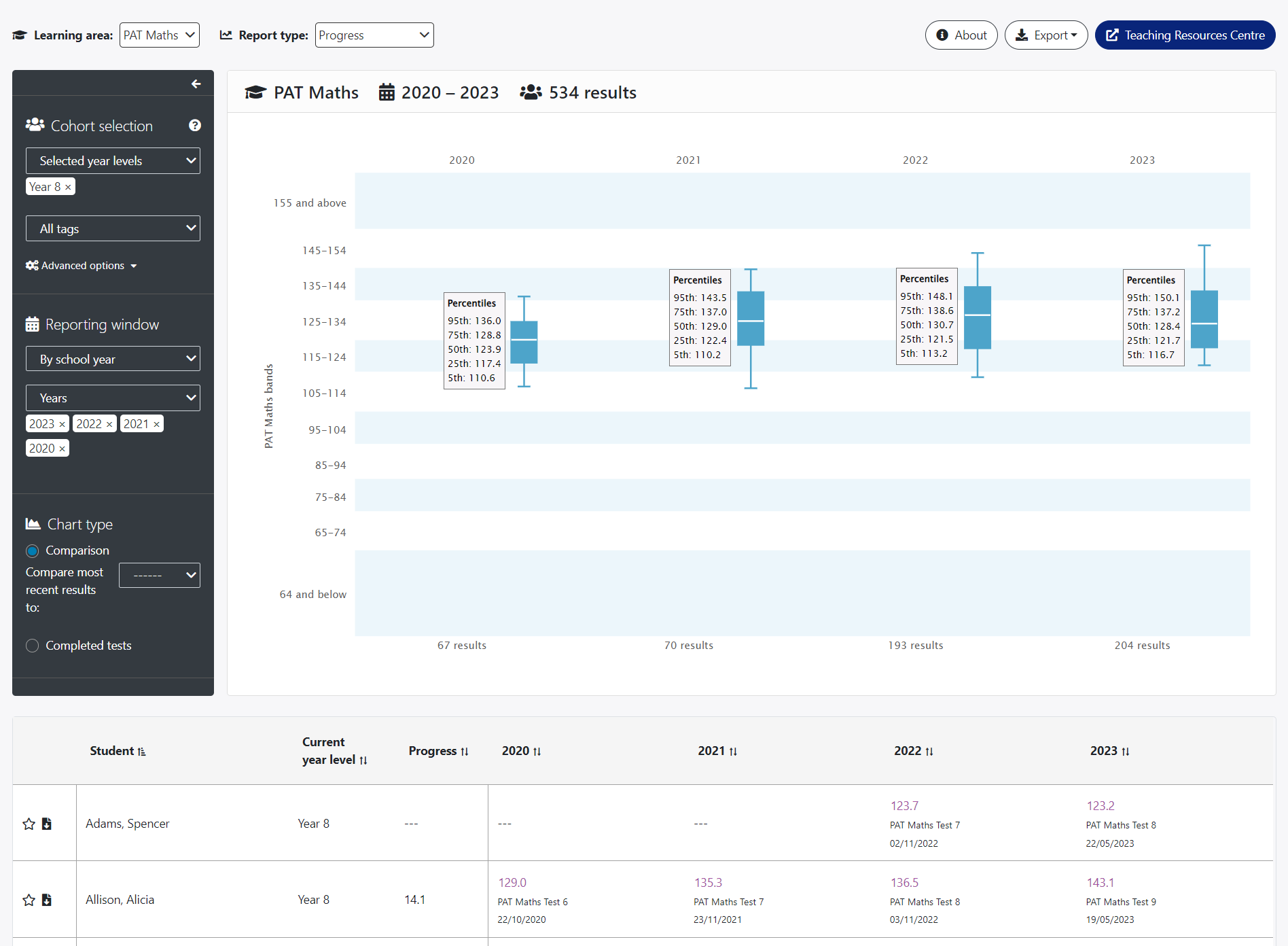Expand the All tags dropdown
1288x946 pixels.
[x=113, y=228]
